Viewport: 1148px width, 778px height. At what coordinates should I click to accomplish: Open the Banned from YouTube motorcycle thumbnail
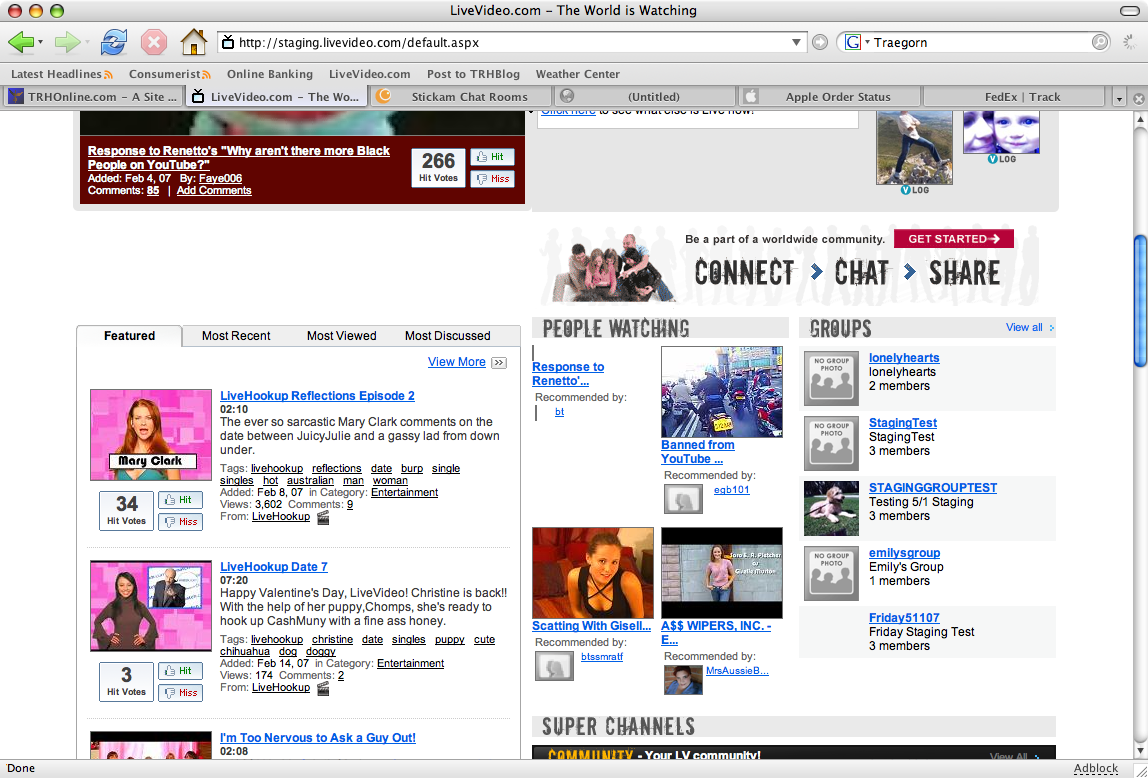coord(722,392)
